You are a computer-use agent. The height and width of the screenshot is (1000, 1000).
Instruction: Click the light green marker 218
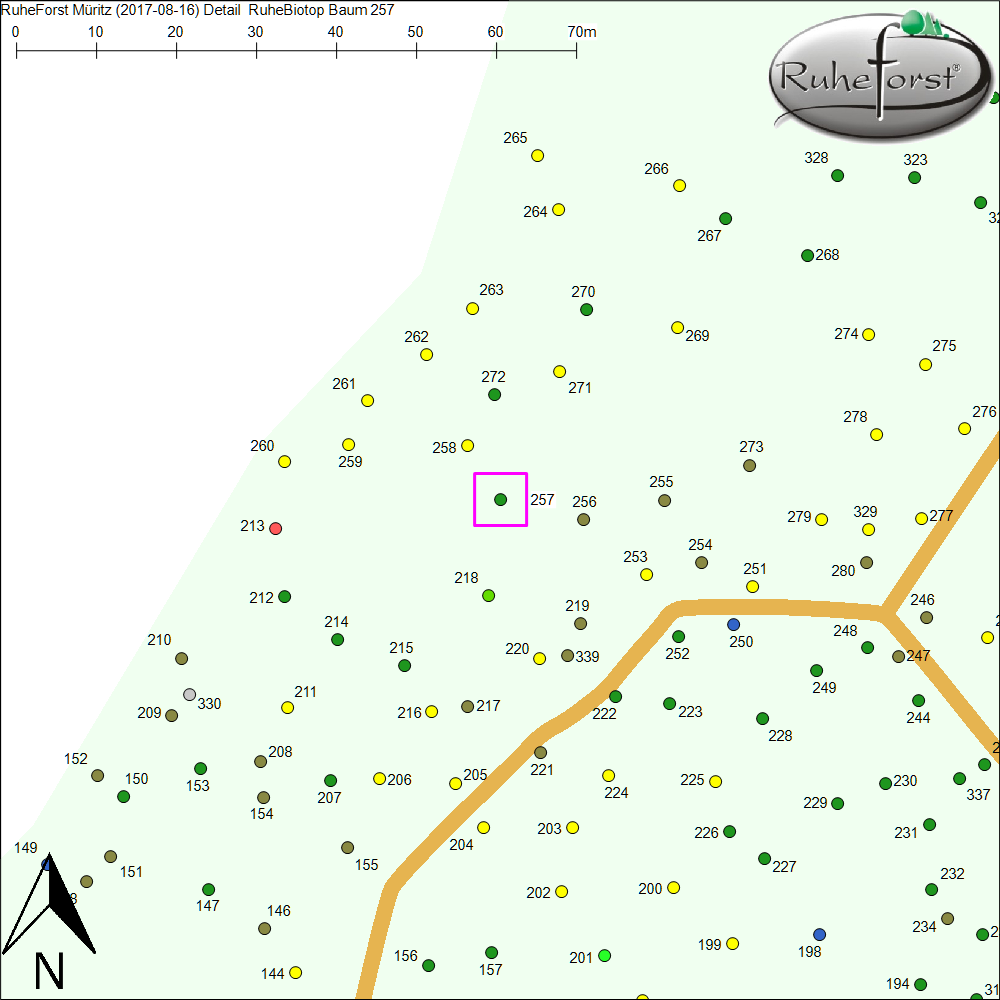(x=488, y=596)
